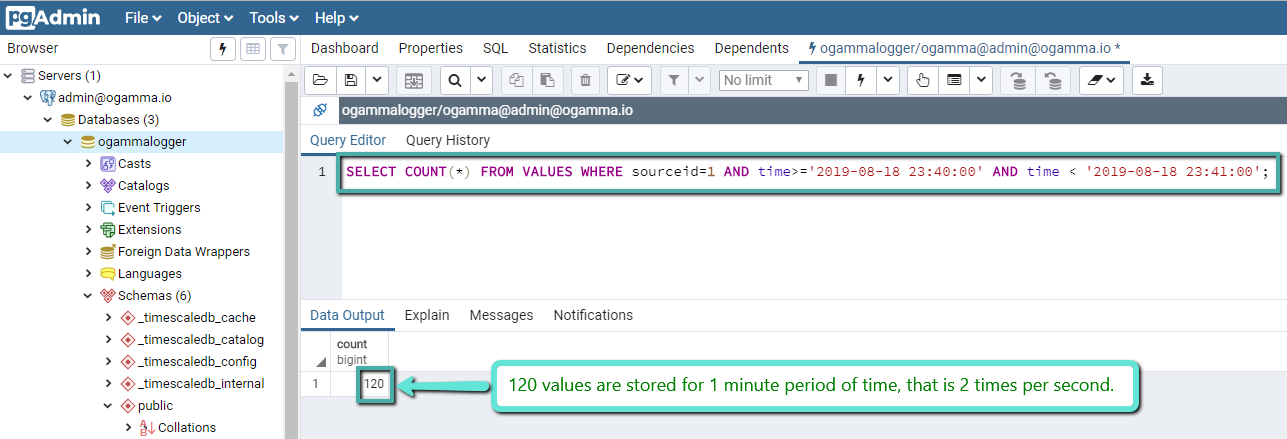Switch to the Query History tab
The height and width of the screenshot is (439, 1287).
click(x=447, y=140)
